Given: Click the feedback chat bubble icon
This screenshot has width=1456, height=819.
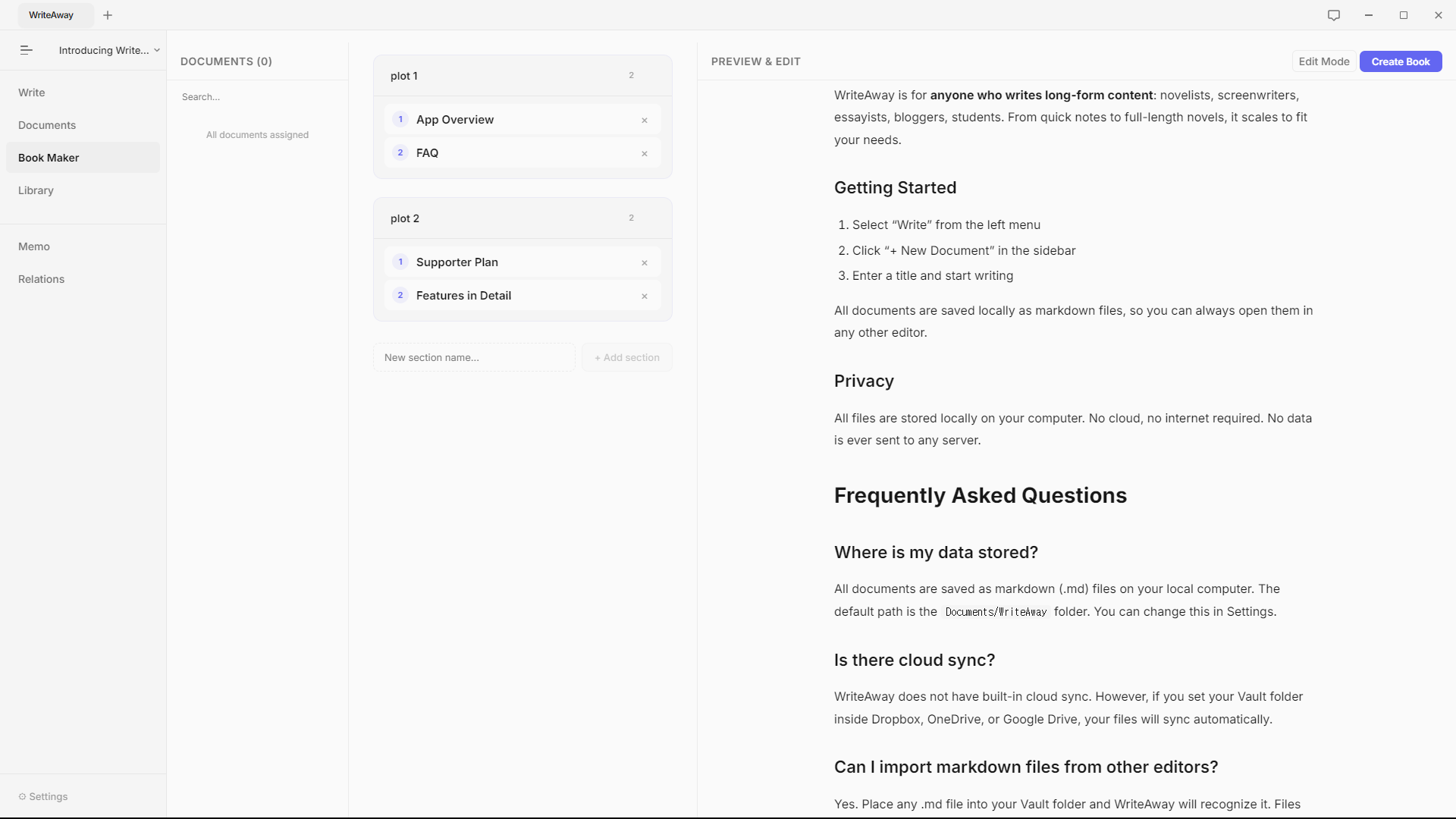Looking at the screenshot, I should coord(1334,15).
